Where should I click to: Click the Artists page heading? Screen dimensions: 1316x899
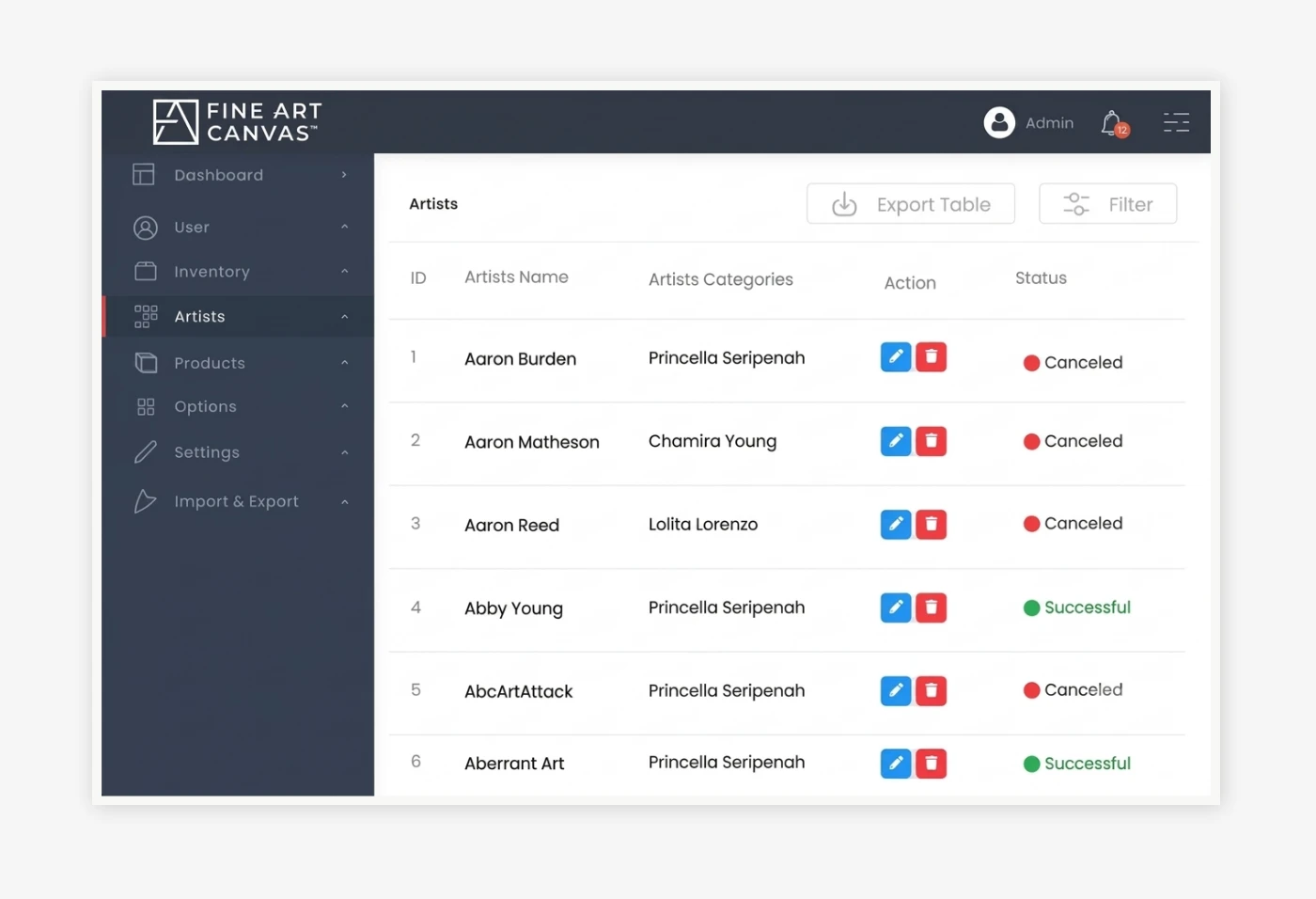[x=433, y=204]
